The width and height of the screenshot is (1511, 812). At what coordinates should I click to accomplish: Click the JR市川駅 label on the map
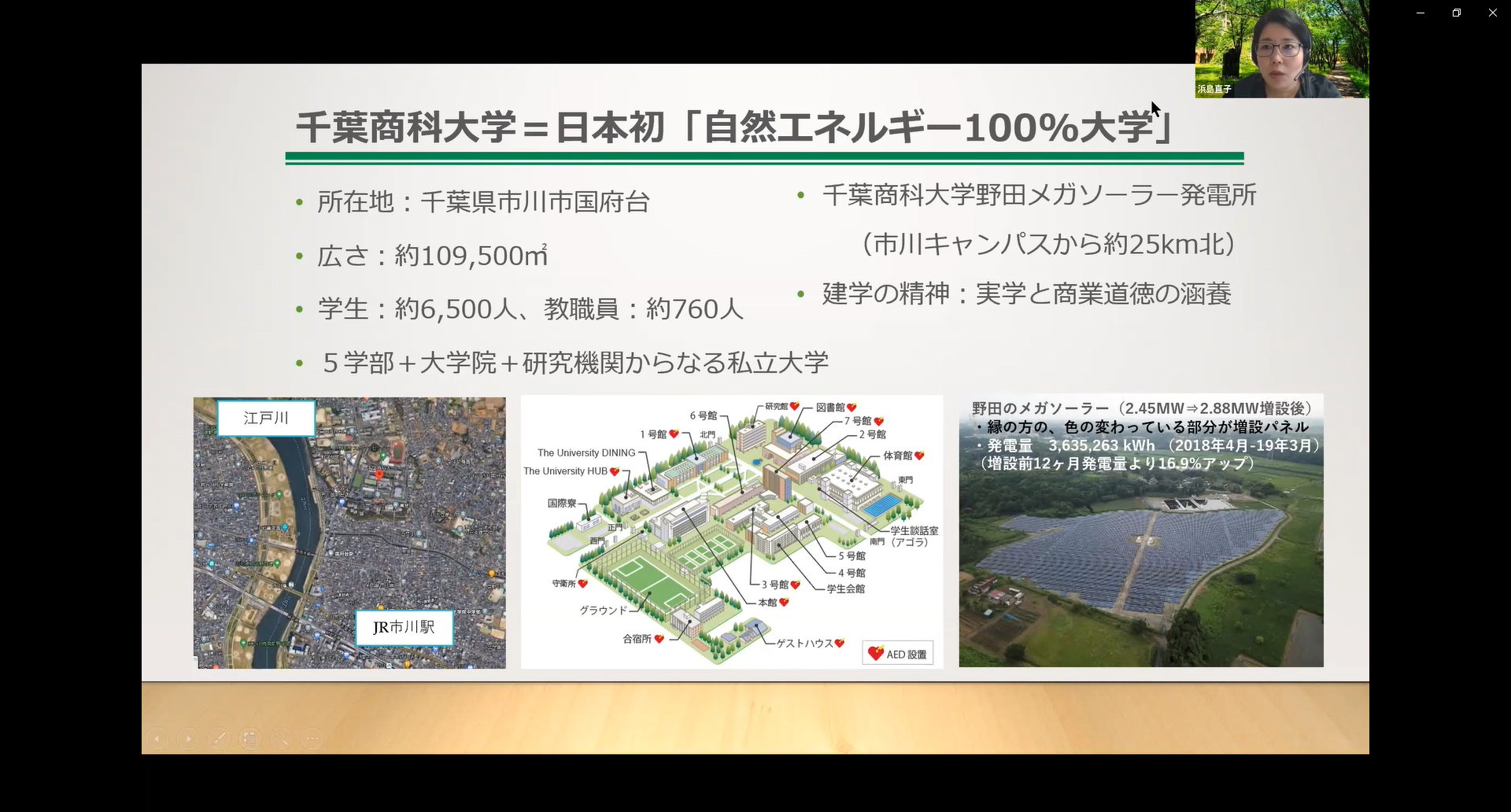pos(404,627)
